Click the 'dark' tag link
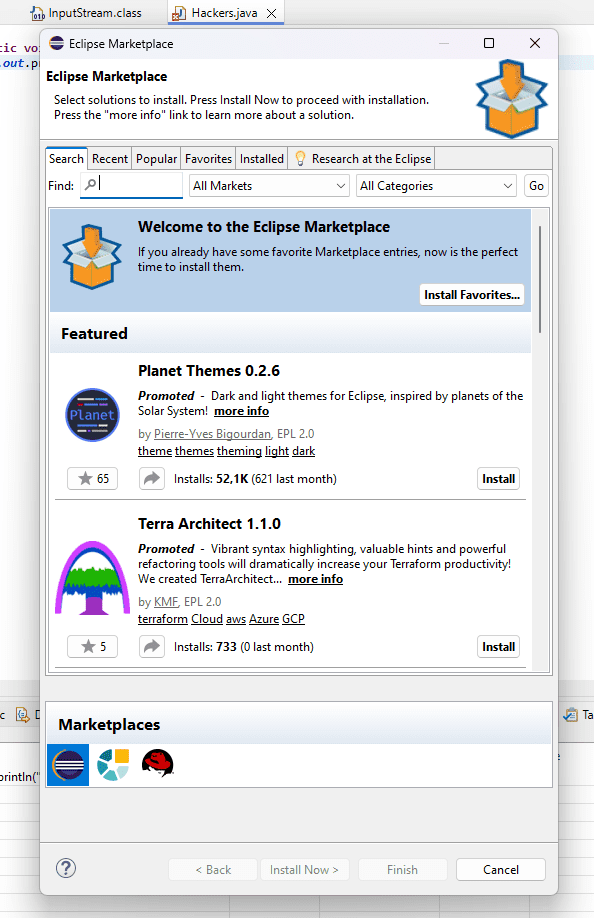The height and width of the screenshot is (918, 594). tap(304, 451)
